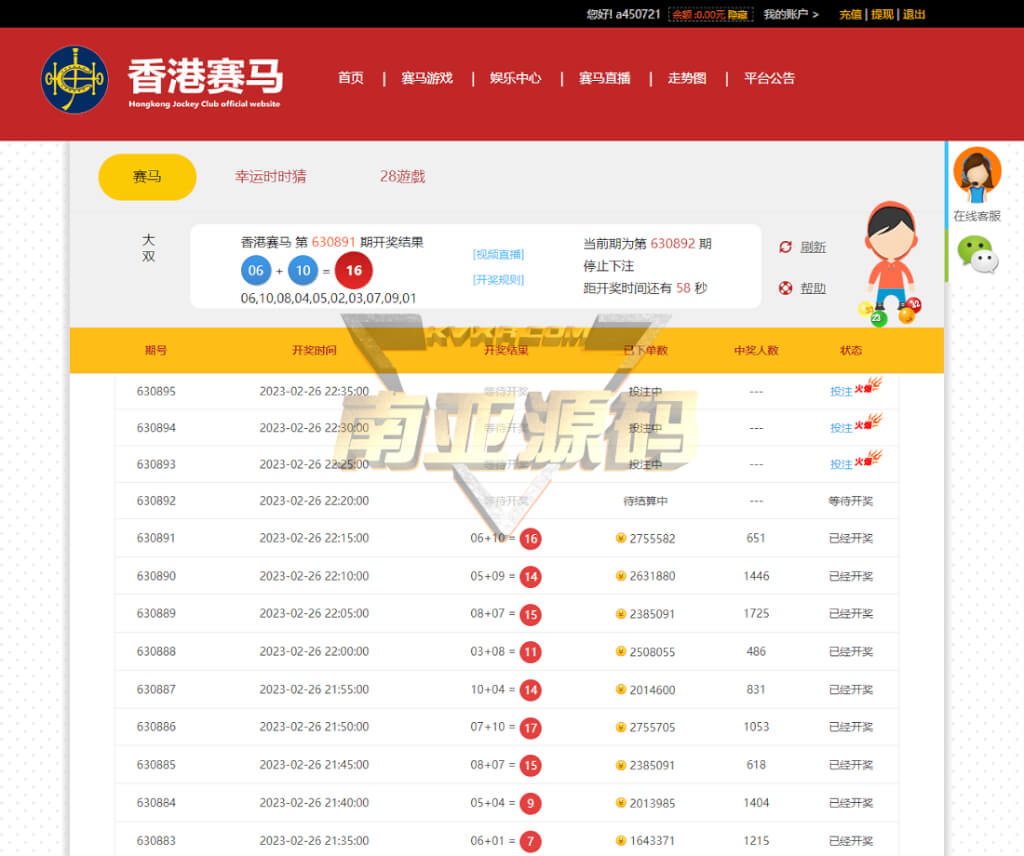The height and width of the screenshot is (856, 1024).
Task: Open 赛马游戏 from the navigation bar
Action: [x=427, y=78]
